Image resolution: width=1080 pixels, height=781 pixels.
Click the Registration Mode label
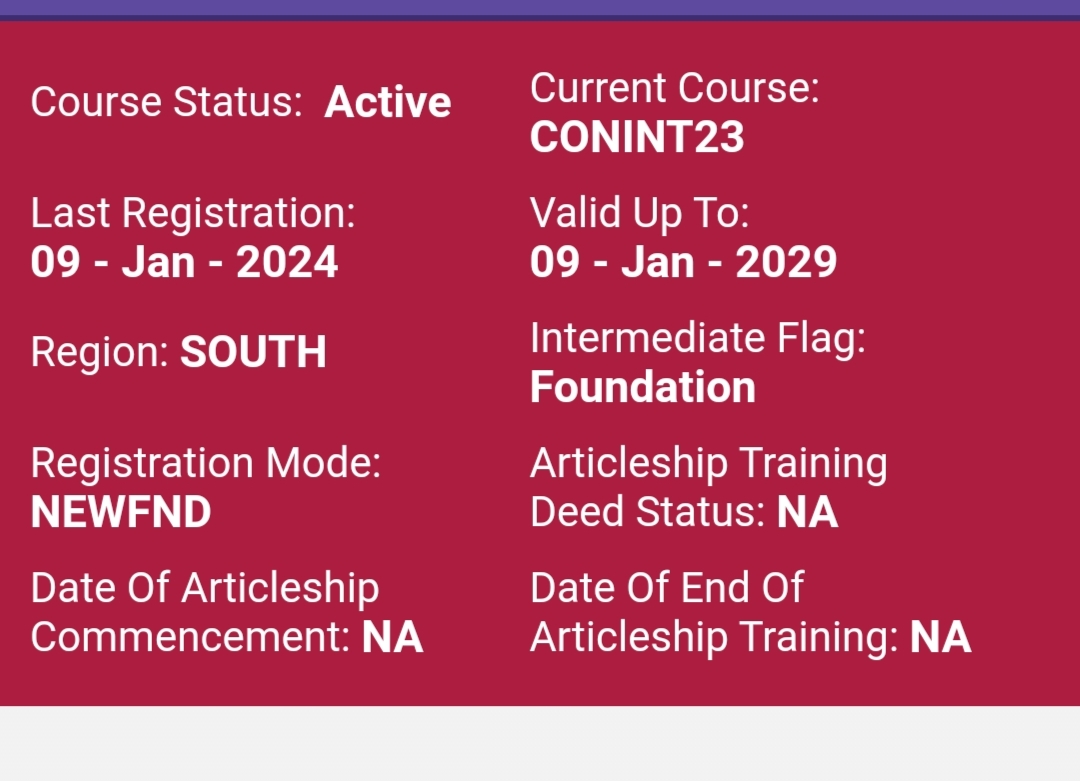205,463
